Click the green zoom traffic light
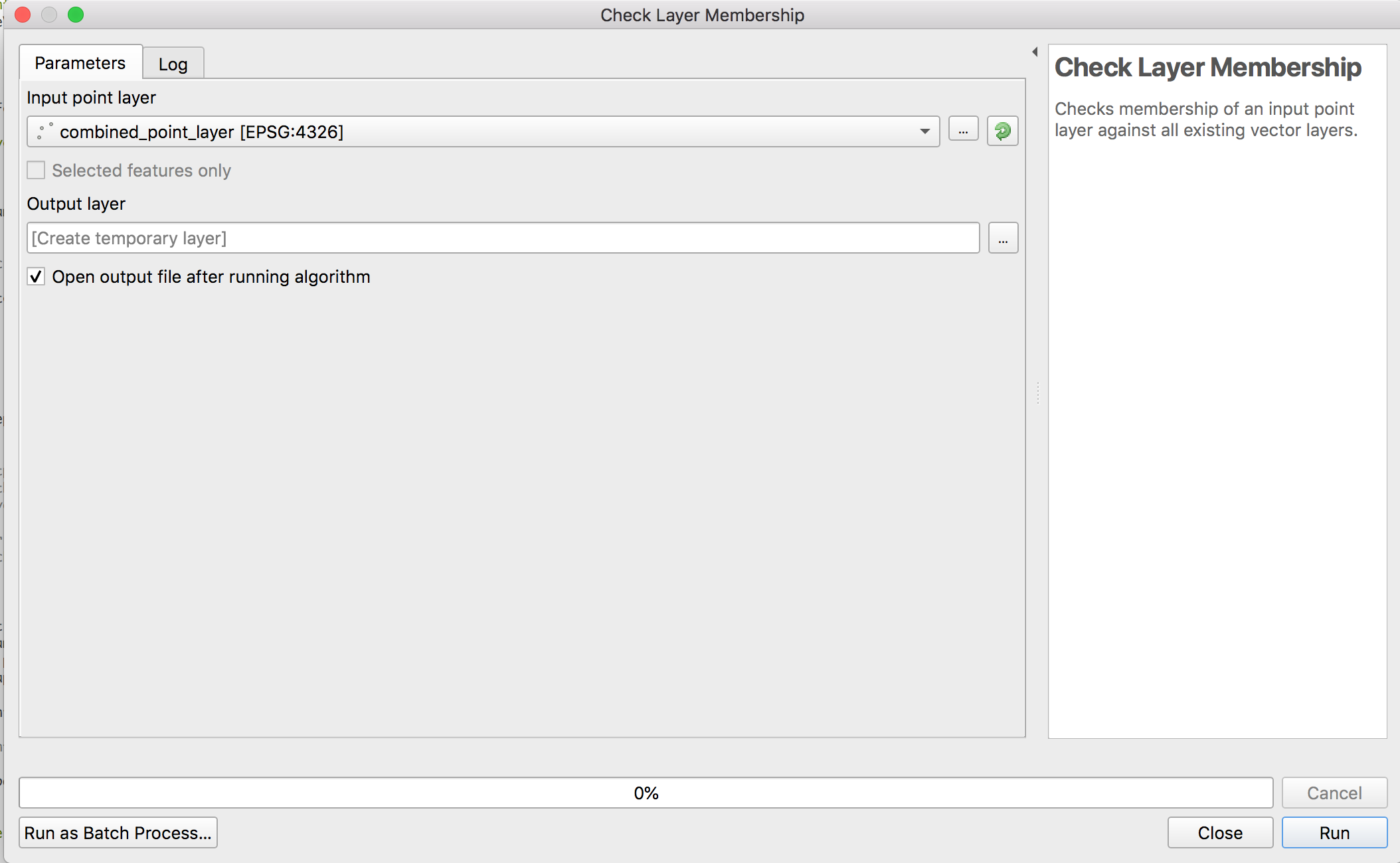The height and width of the screenshot is (863, 1400). pyautogui.click(x=76, y=15)
